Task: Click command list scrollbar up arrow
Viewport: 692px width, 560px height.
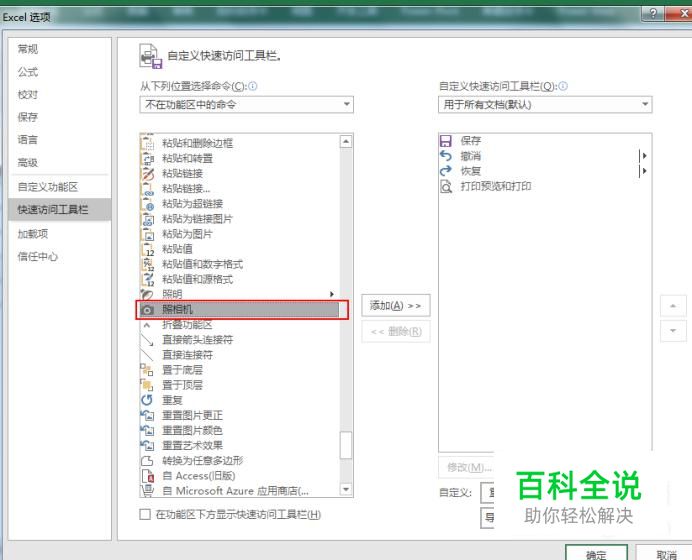Action: [346, 142]
